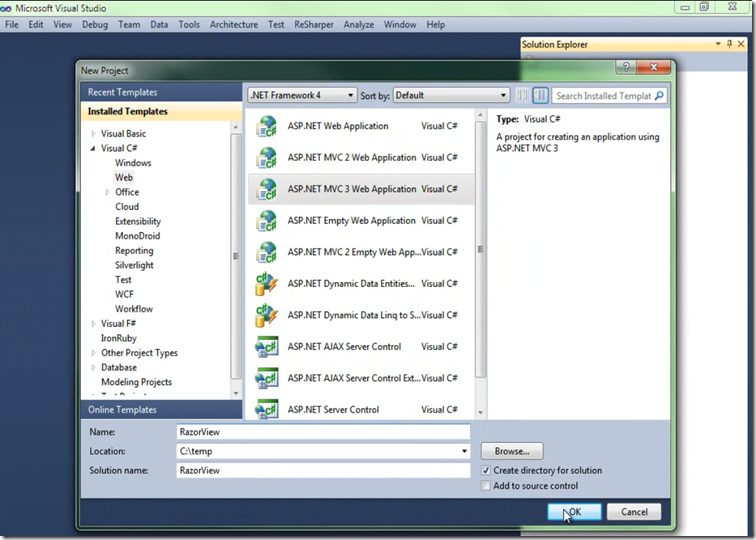Viewport: 756px width, 540px height.
Task: Select the Workflow category
Action: tap(134, 309)
